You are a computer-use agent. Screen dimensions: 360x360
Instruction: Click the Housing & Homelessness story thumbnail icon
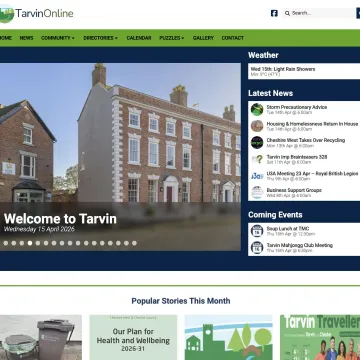click(x=257, y=126)
